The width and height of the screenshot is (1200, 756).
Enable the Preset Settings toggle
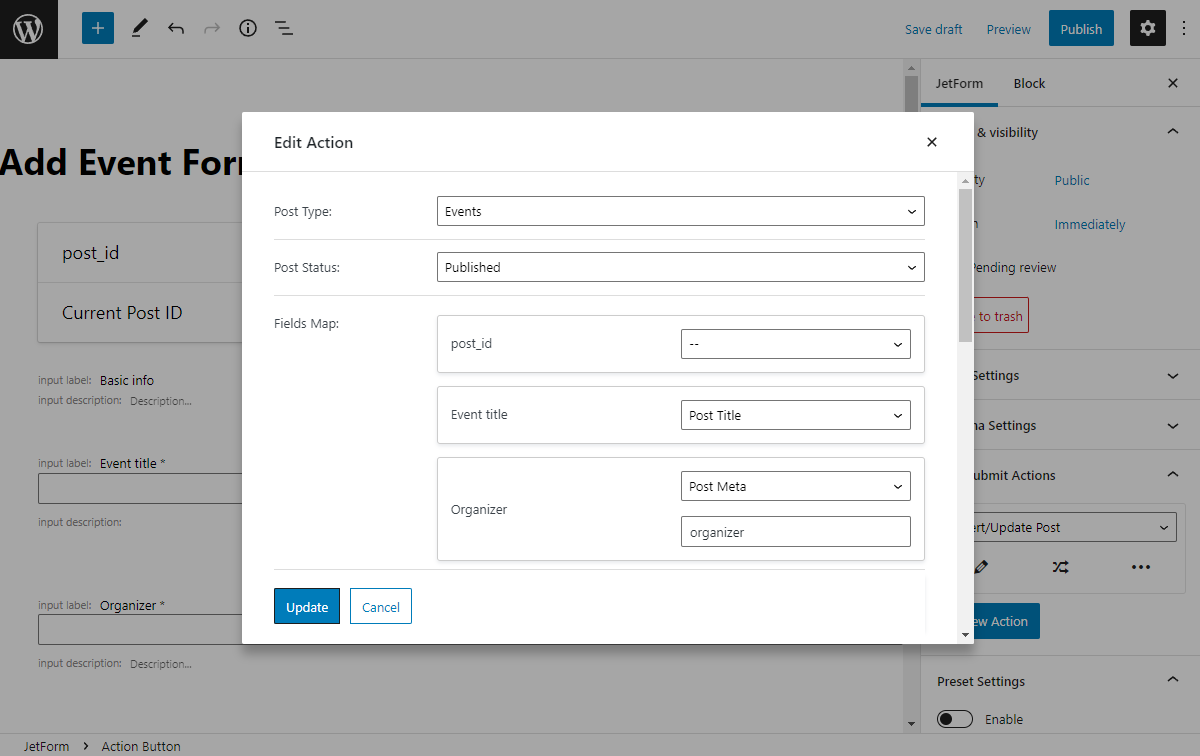(955, 718)
